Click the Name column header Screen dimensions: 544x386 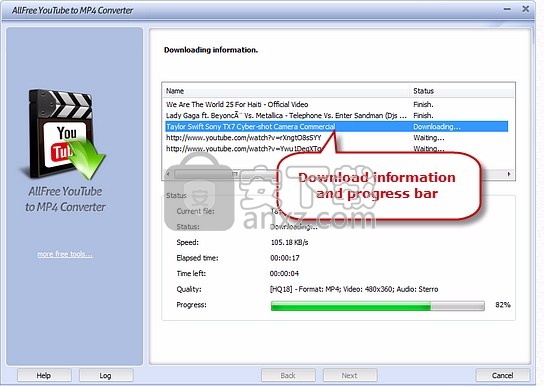coord(286,91)
